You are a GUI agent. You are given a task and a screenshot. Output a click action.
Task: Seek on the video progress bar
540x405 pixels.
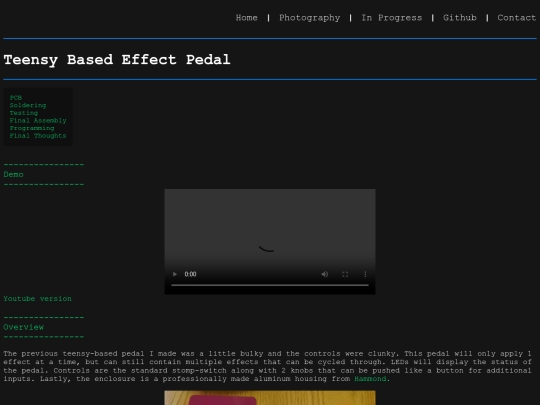tap(270, 285)
